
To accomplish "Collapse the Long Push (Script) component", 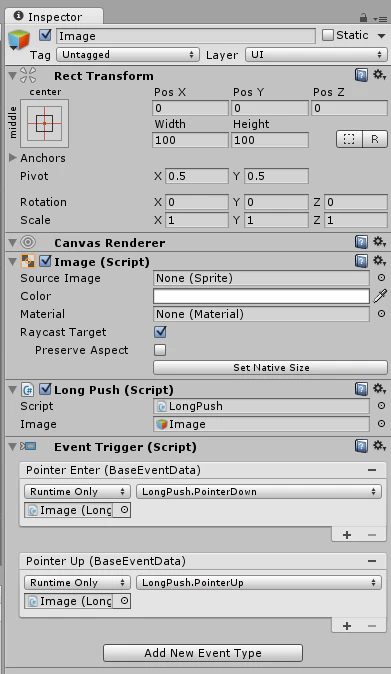I will coord(12,390).
